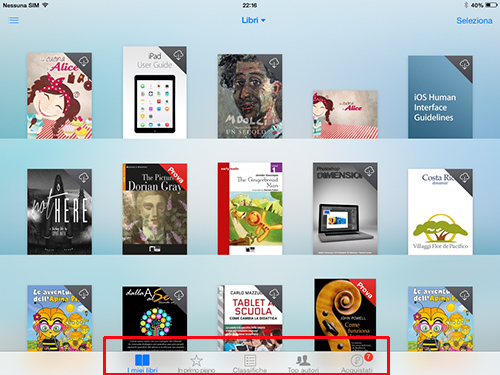Viewport: 500px width, 375px height.
Task: Open the In primo piano tab
Action: [196, 364]
